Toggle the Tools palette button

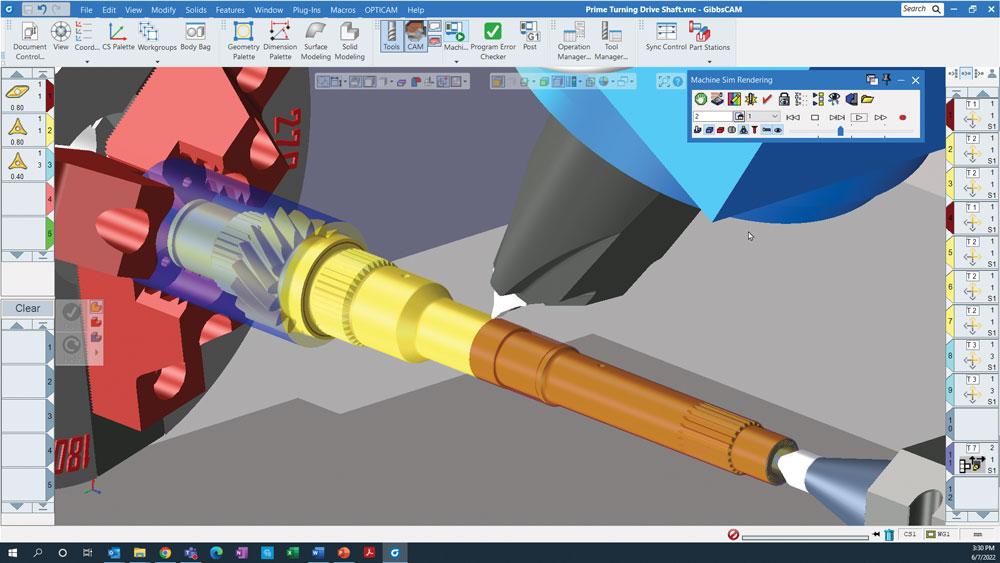(x=391, y=36)
